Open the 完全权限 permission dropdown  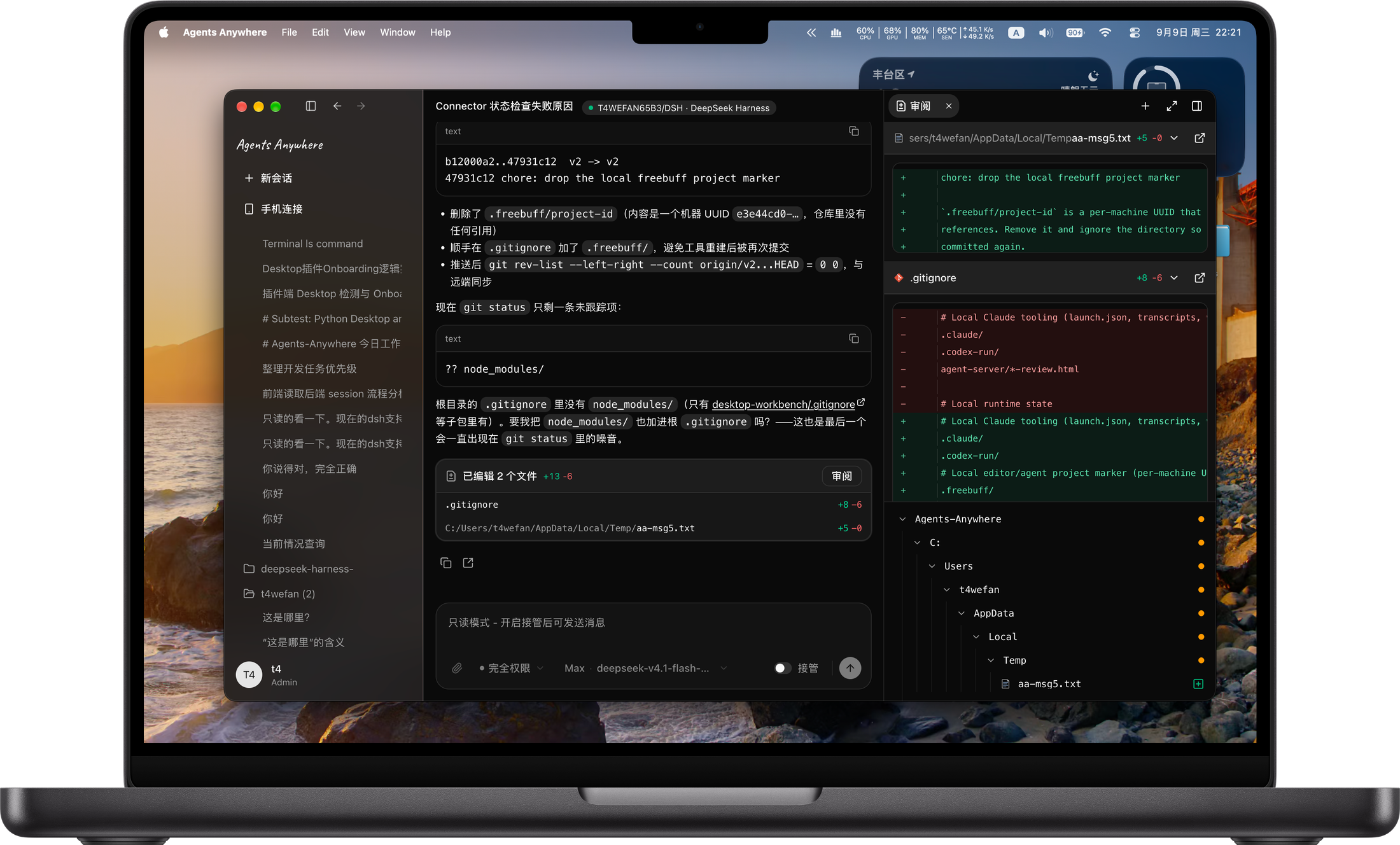(x=512, y=668)
